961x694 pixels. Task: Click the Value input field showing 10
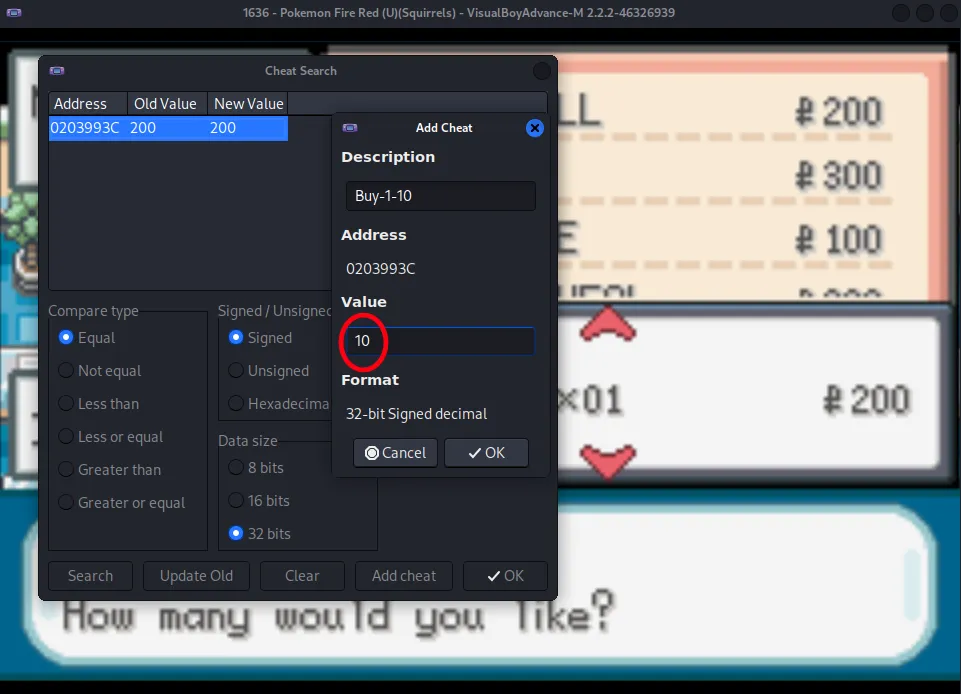(440, 341)
